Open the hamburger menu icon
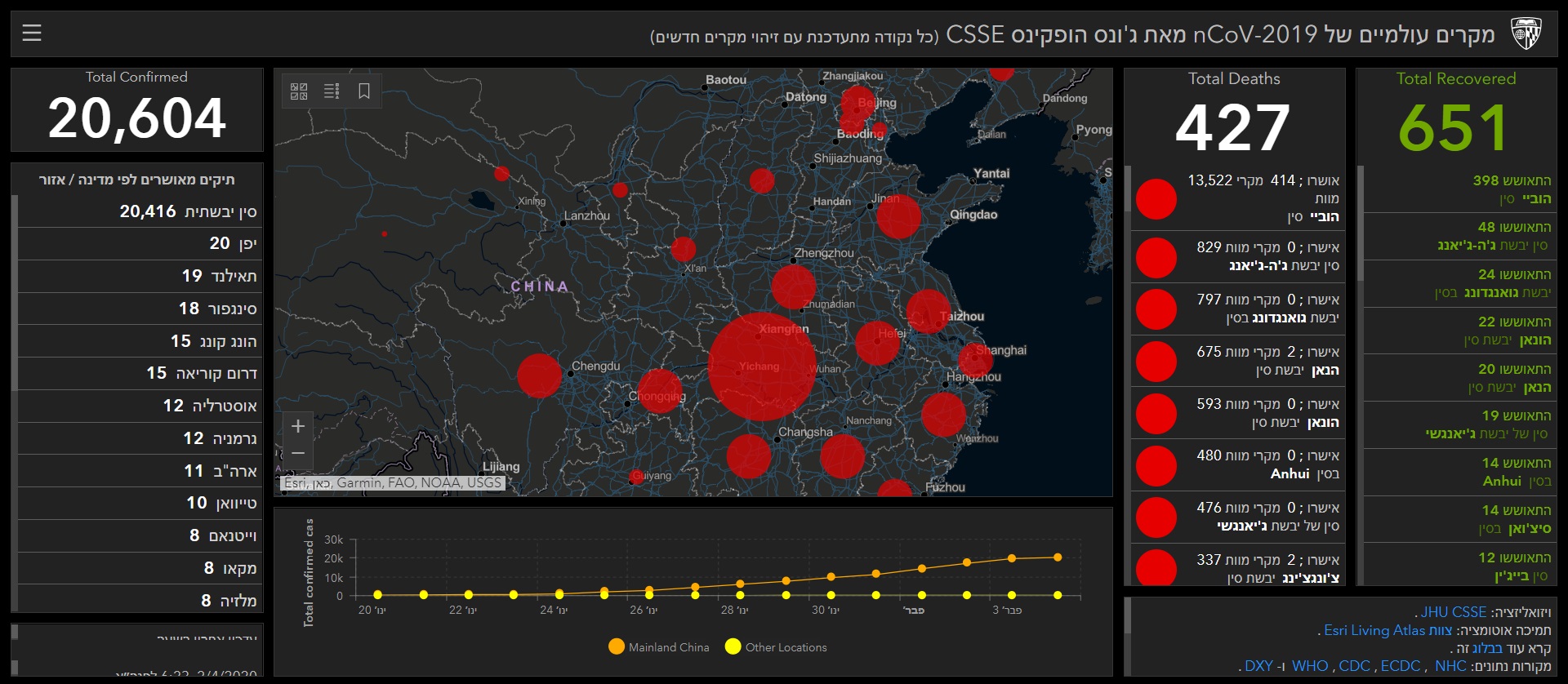 pyautogui.click(x=32, y=33)
